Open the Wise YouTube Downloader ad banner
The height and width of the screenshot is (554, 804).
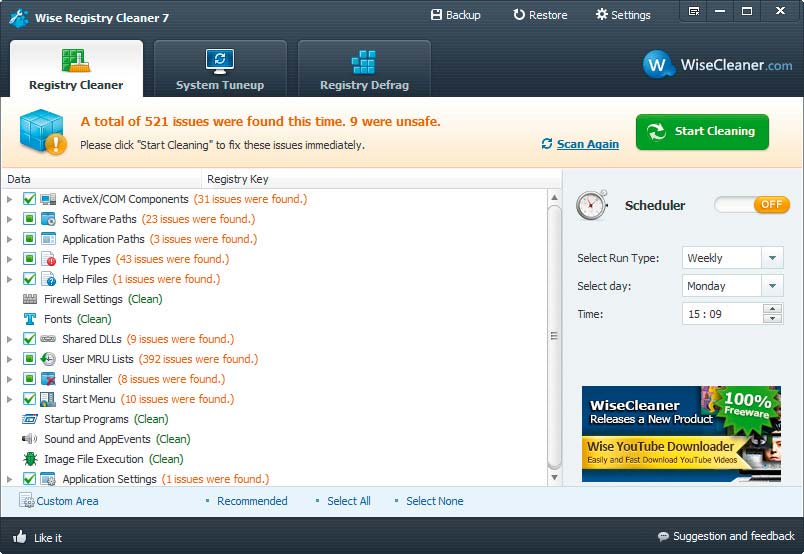click(681, 434)
